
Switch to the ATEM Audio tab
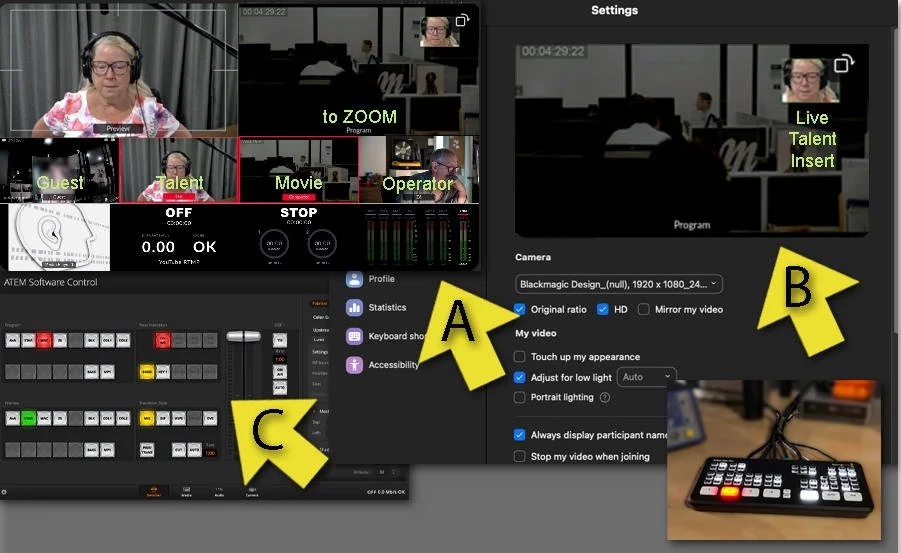click(219, 492)
